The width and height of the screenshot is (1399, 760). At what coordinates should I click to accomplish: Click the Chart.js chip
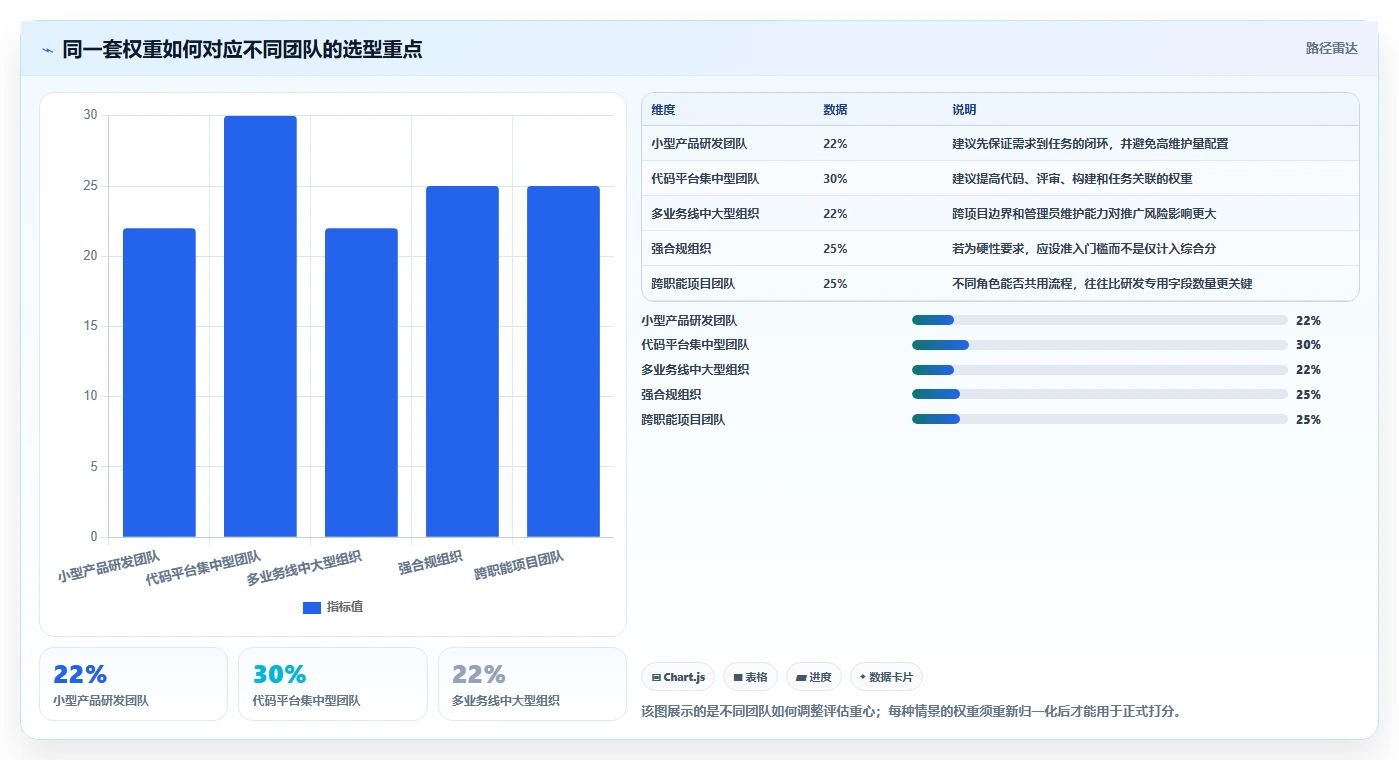(x=678, y=677)
